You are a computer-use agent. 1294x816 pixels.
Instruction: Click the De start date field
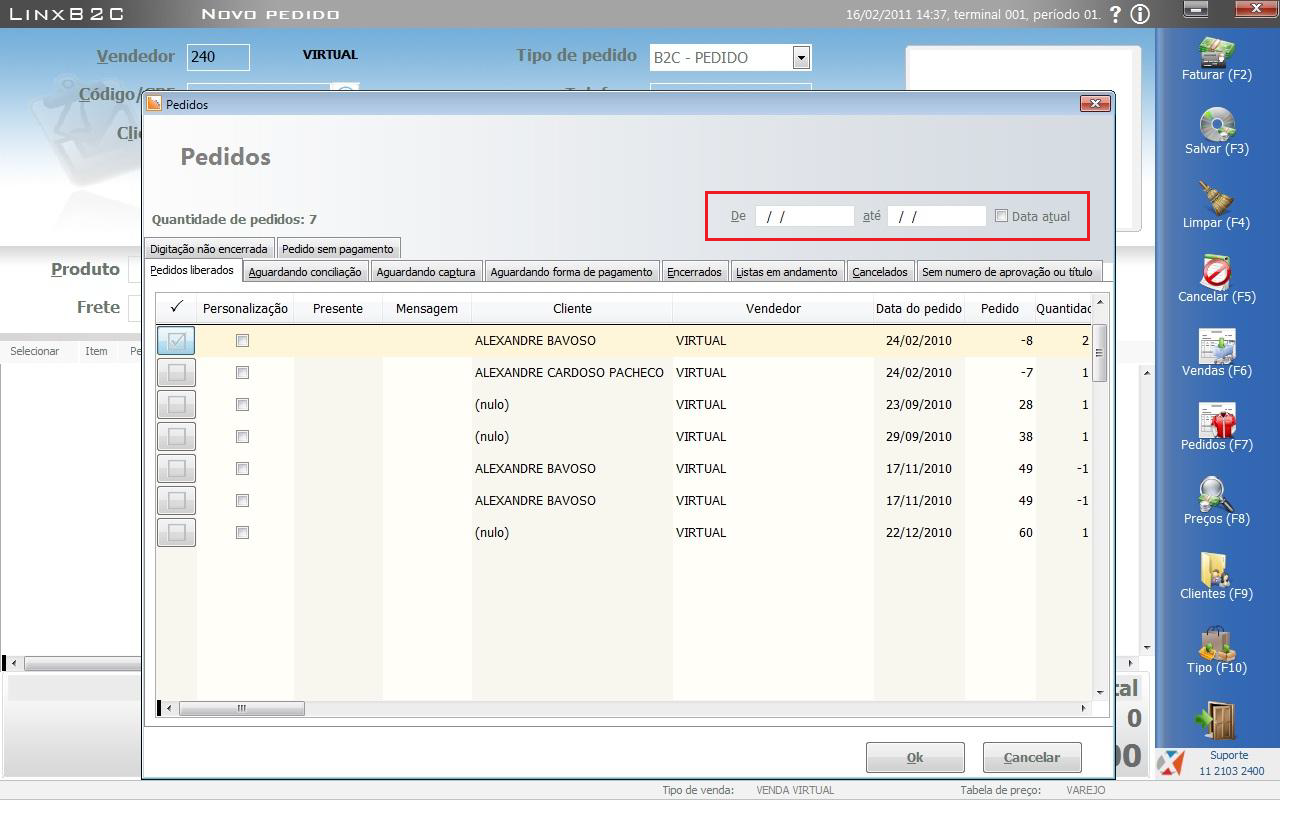coord(804,216)
